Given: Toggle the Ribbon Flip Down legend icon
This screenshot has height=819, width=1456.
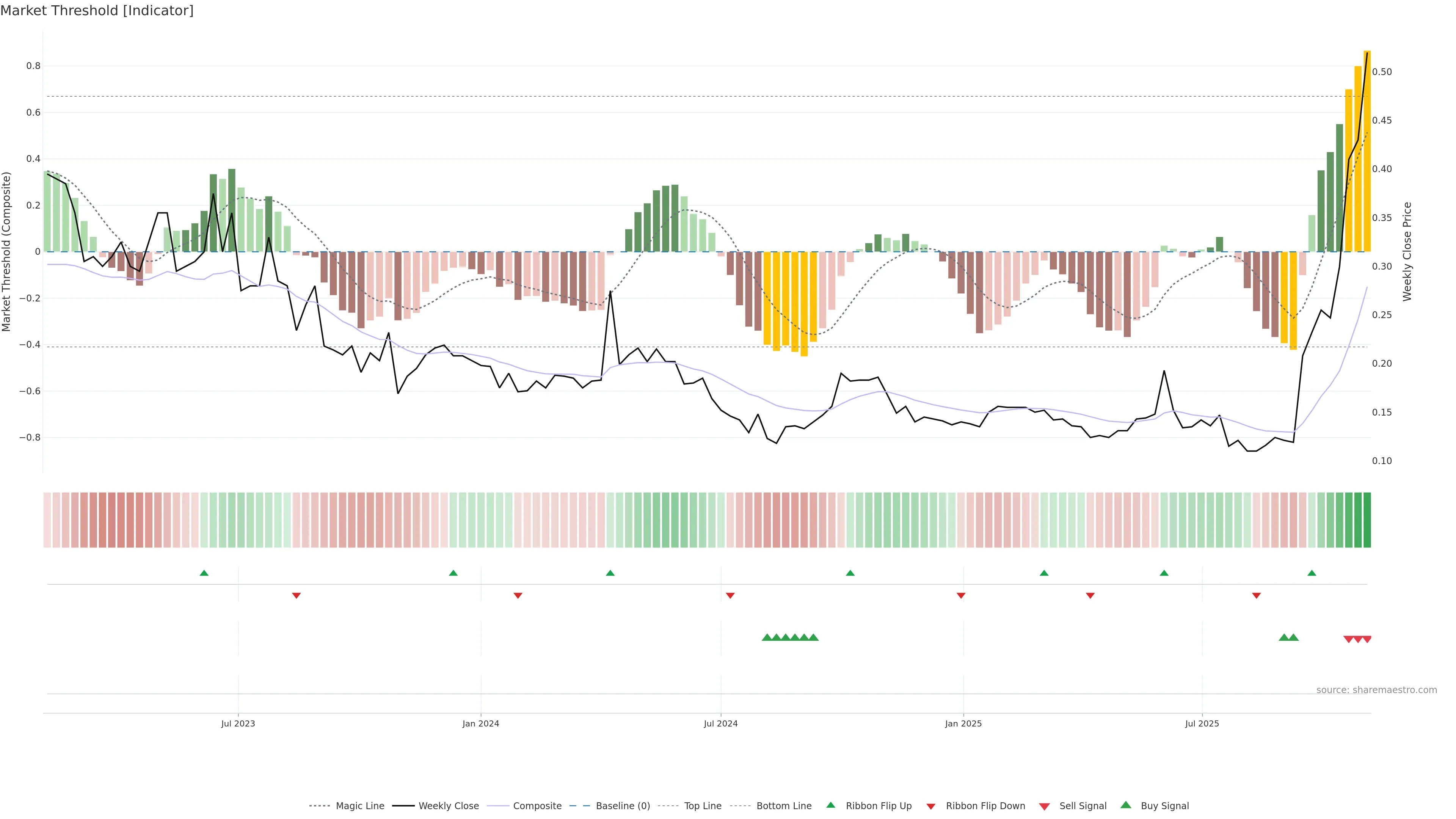Looking at the screenshot, I should (x=931, y=806).
